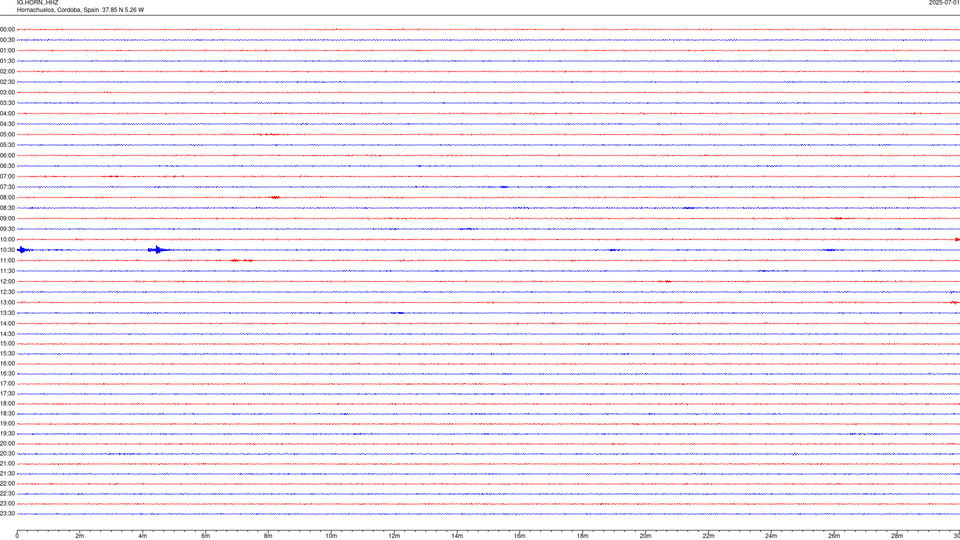Select the 8m axis tick label

268,536
